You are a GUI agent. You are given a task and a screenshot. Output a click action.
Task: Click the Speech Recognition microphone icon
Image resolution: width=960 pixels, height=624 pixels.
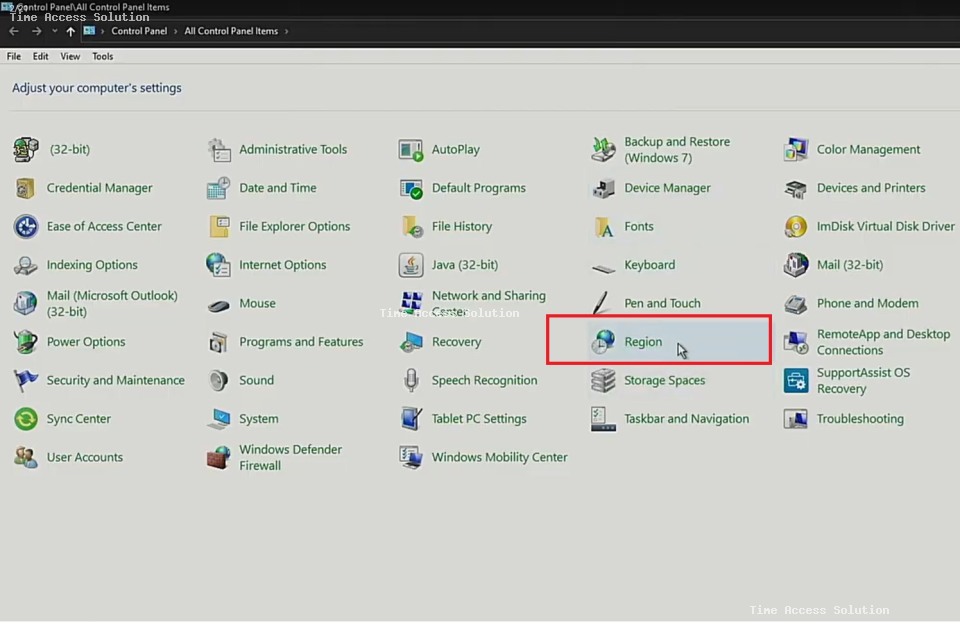[x=411, y=380]
